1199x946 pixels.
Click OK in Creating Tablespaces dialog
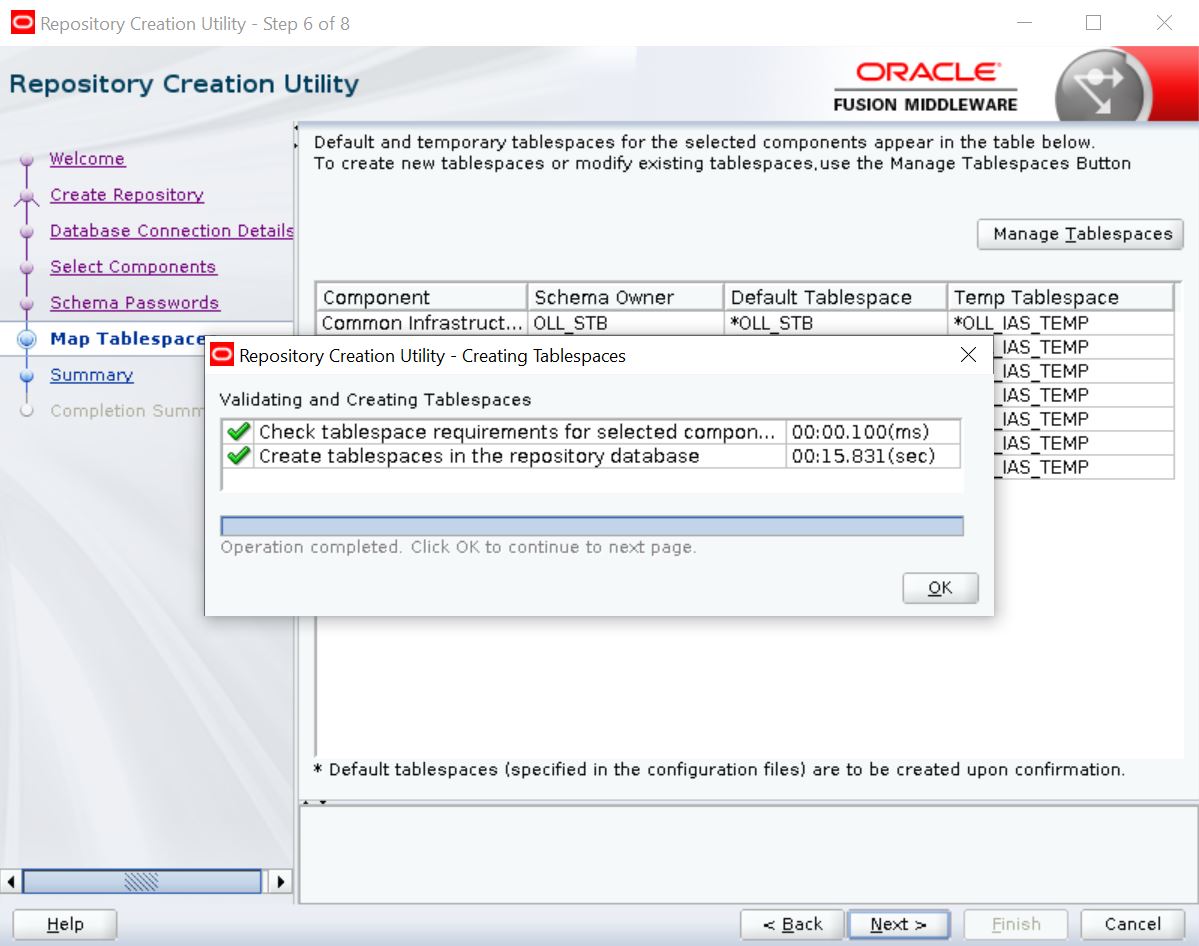coord(940,587)
